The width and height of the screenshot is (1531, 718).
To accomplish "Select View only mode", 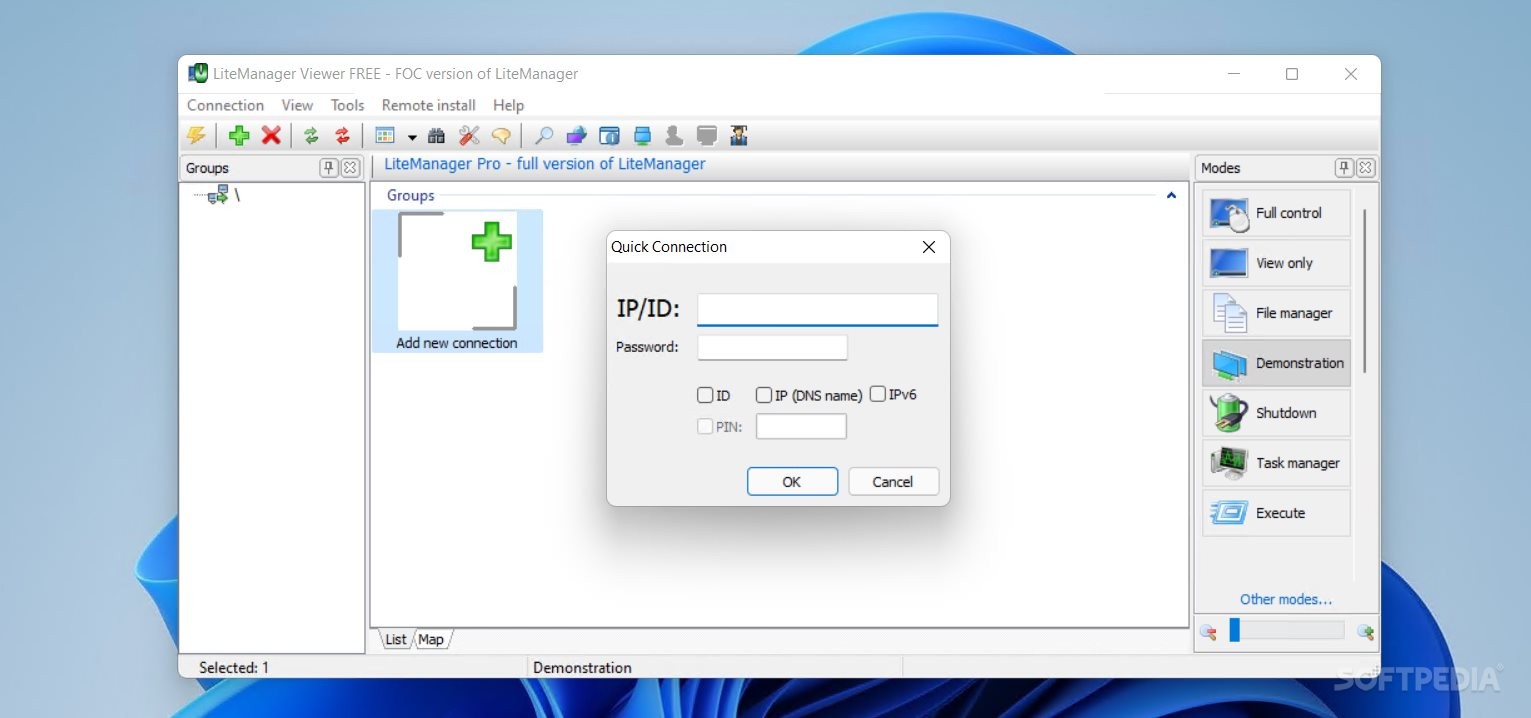I will [1276, 263].
